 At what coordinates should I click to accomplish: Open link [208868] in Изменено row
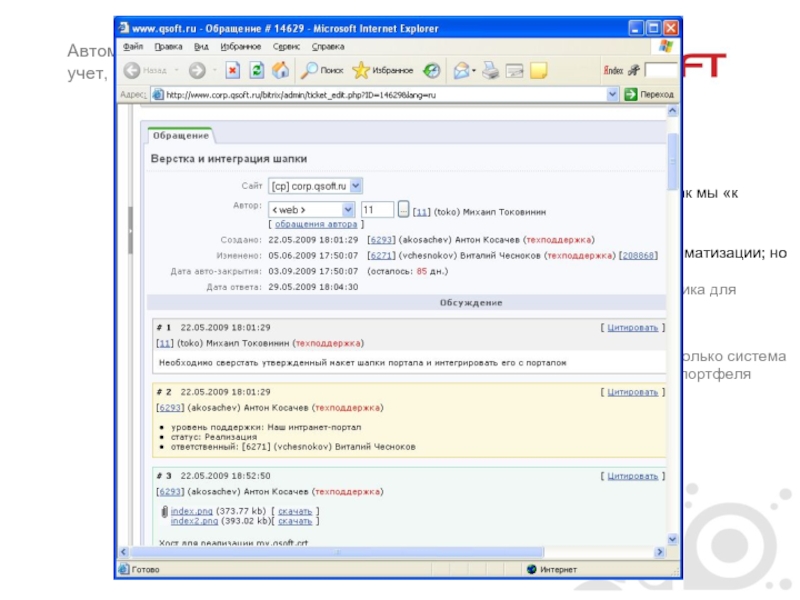pyautogui.click(x=638, y=256)
